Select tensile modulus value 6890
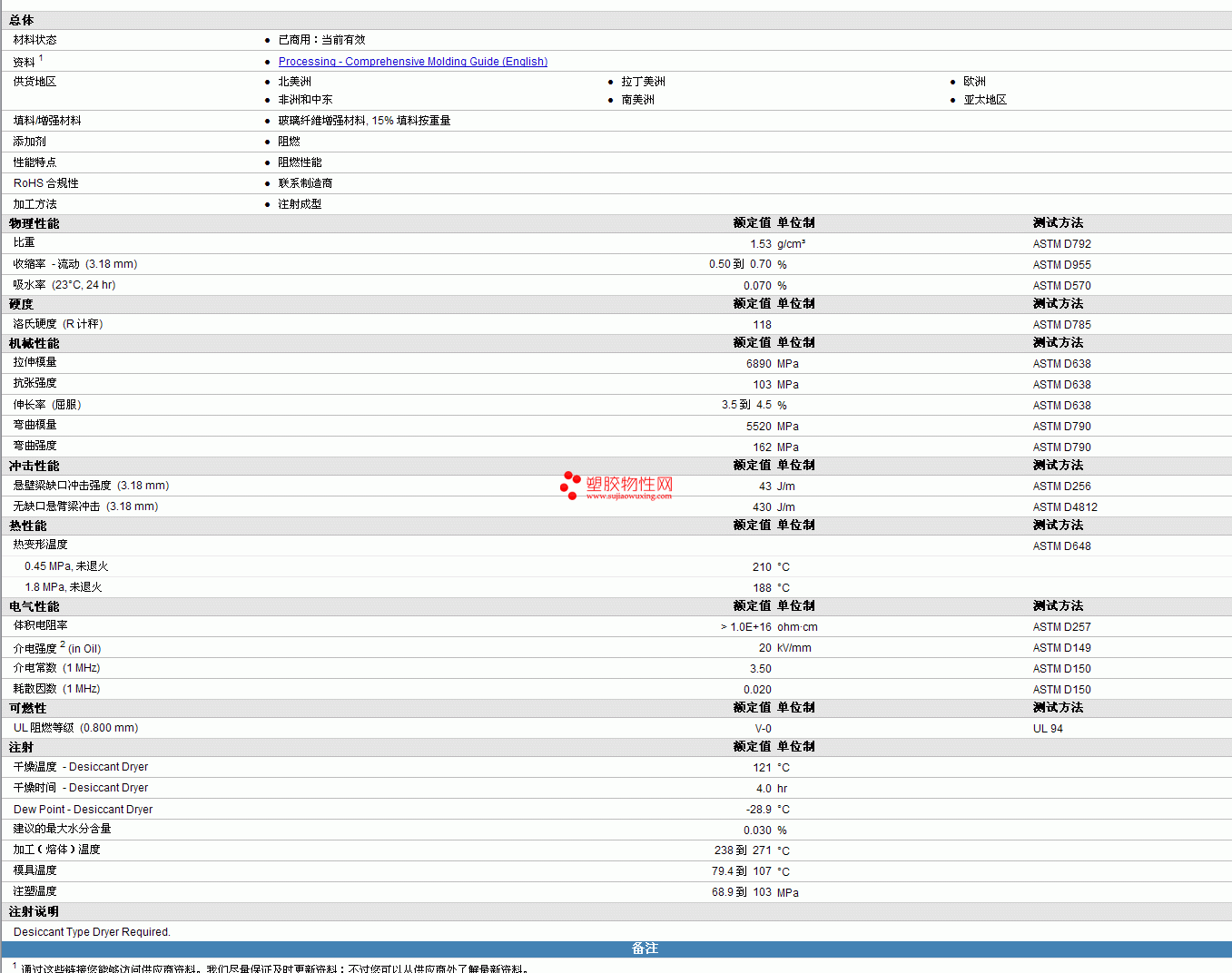This screenshot has height=973, width=1232. coord(759,364)
